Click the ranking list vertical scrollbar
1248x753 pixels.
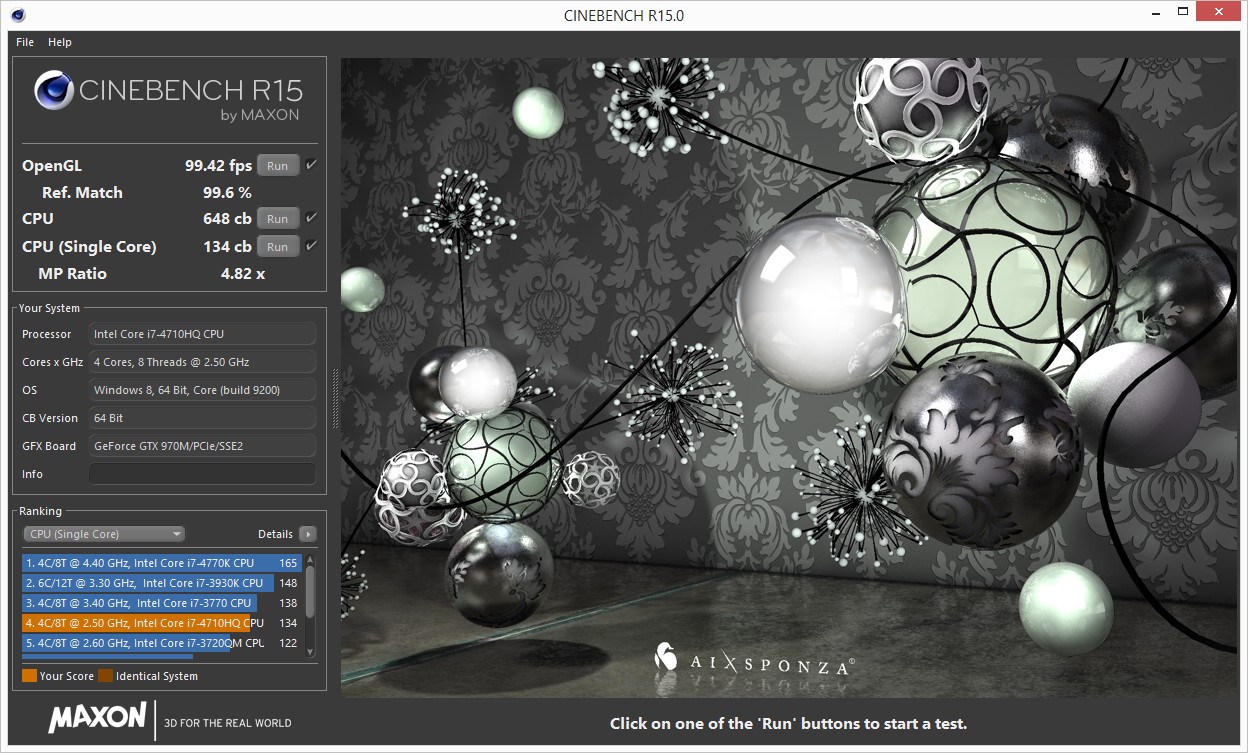click(x=310, y=606)
